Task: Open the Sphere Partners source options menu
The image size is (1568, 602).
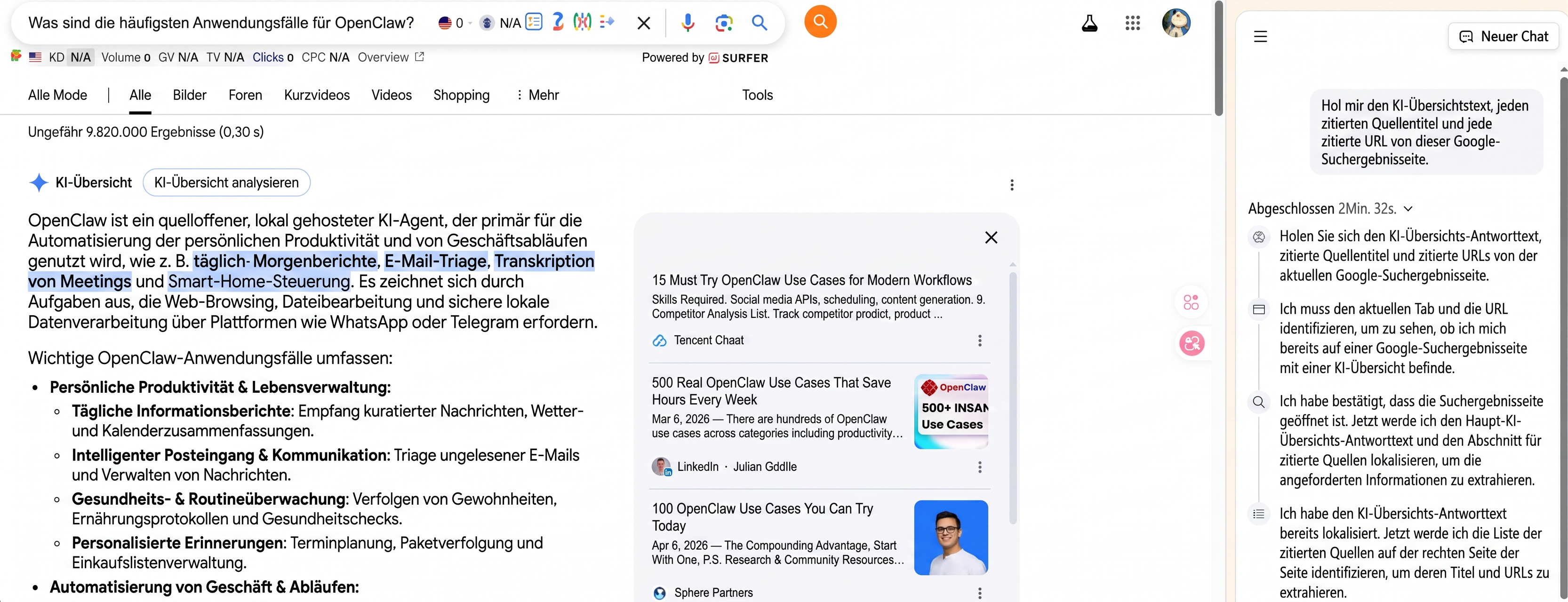Action: 979,593
